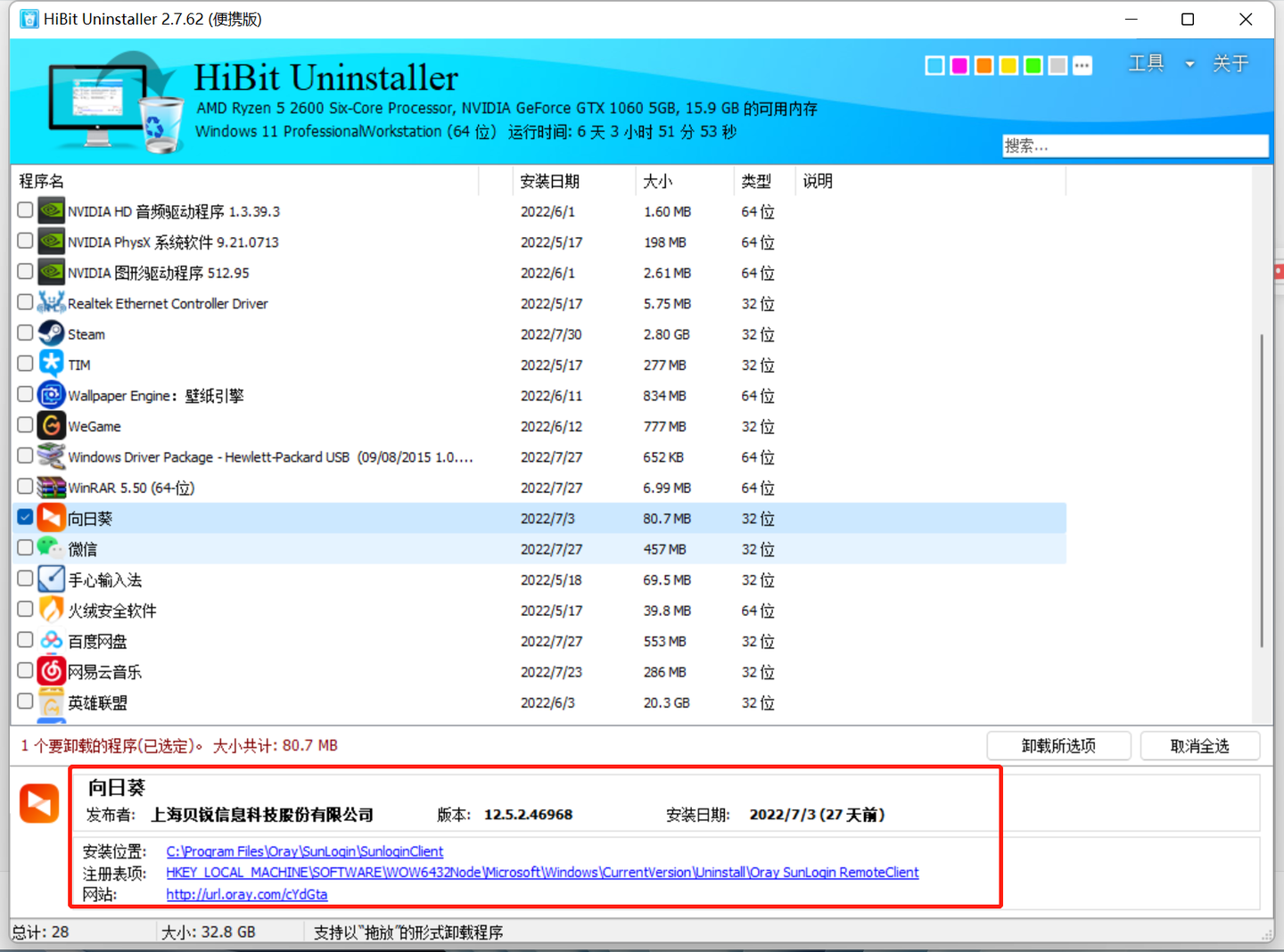Click the Wallpaper Engine program icon
The height and width of the screenshot is (952, 1284).
pos(52,395)
